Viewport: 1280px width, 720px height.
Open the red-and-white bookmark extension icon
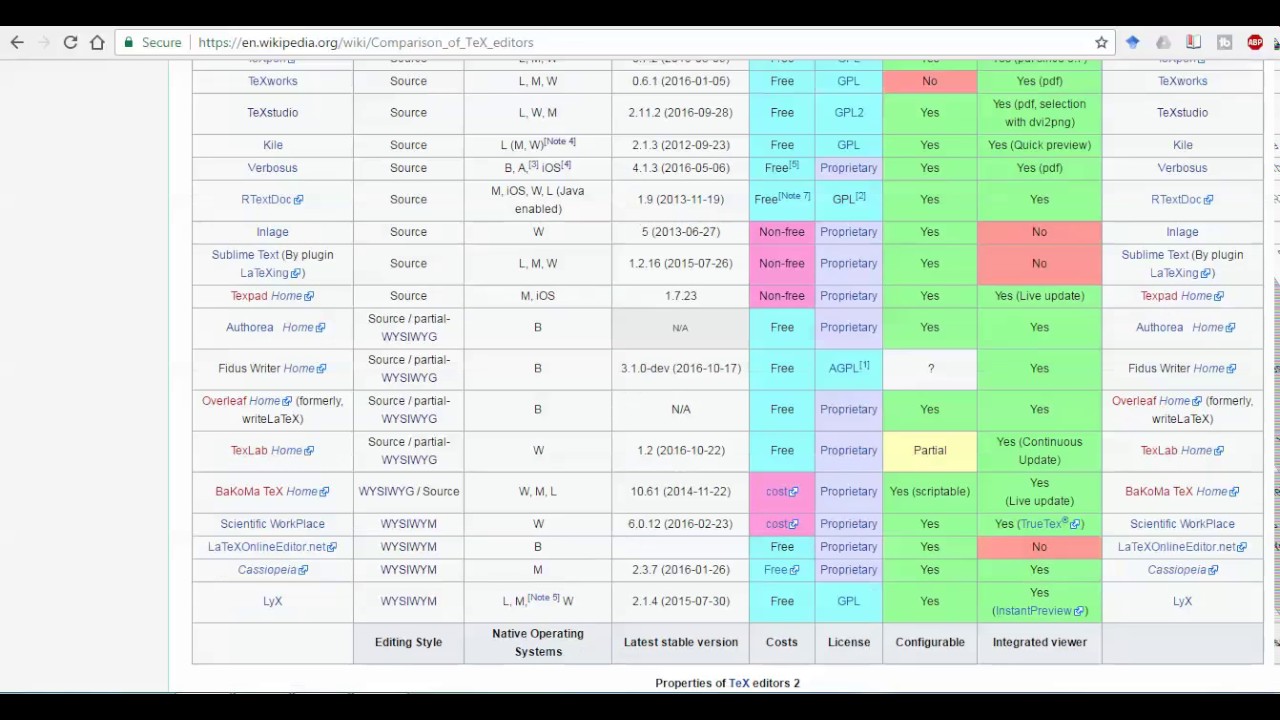pyautogui.click(x=1193, y=42)
